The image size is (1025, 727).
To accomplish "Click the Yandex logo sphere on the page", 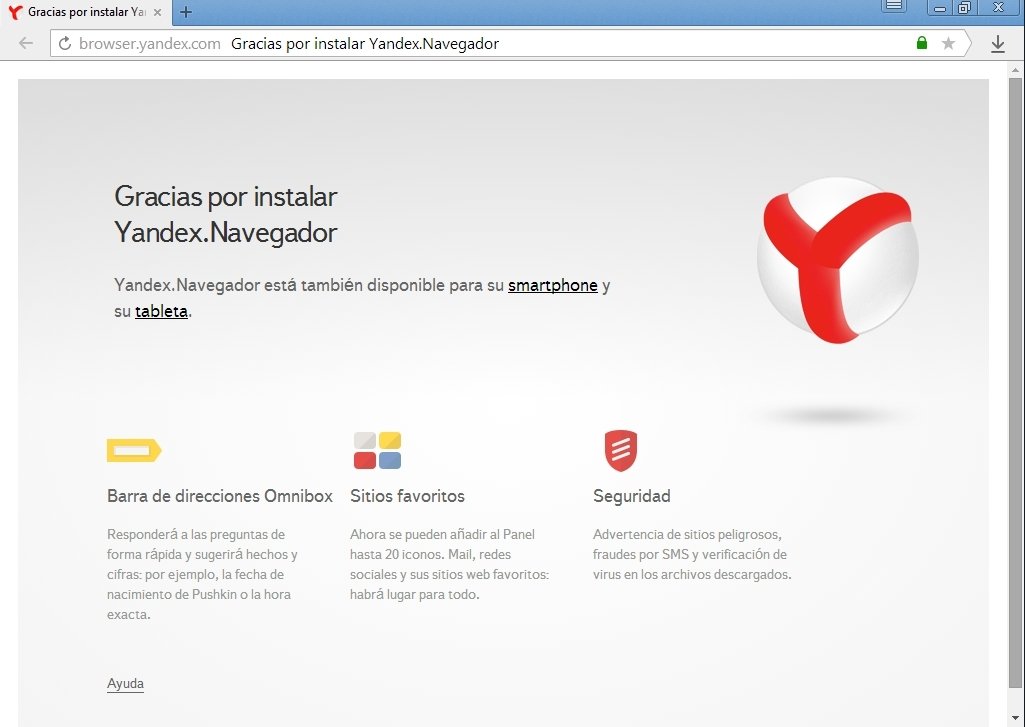I will 837,260.
